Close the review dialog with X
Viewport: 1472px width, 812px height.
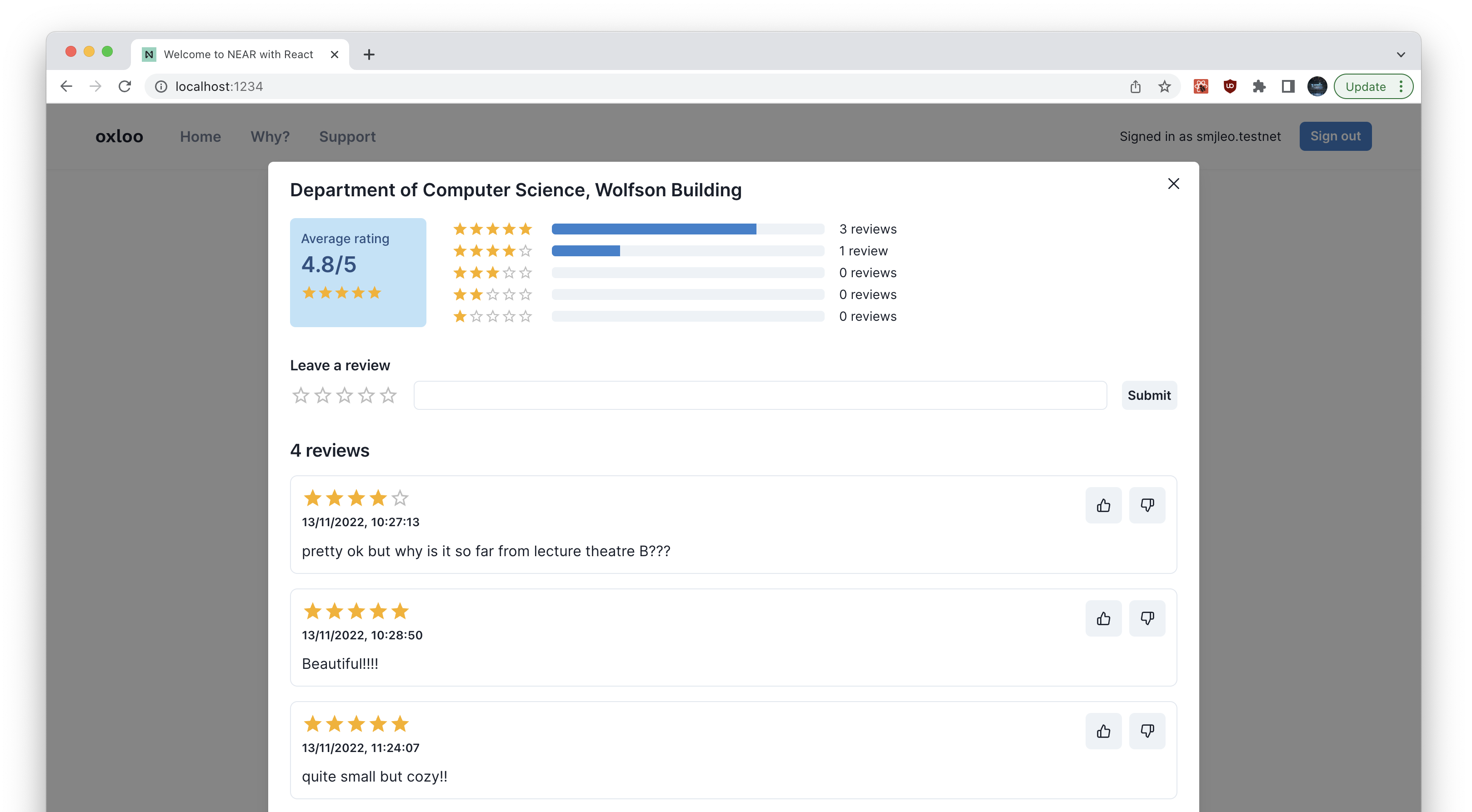click(1173, 184)
